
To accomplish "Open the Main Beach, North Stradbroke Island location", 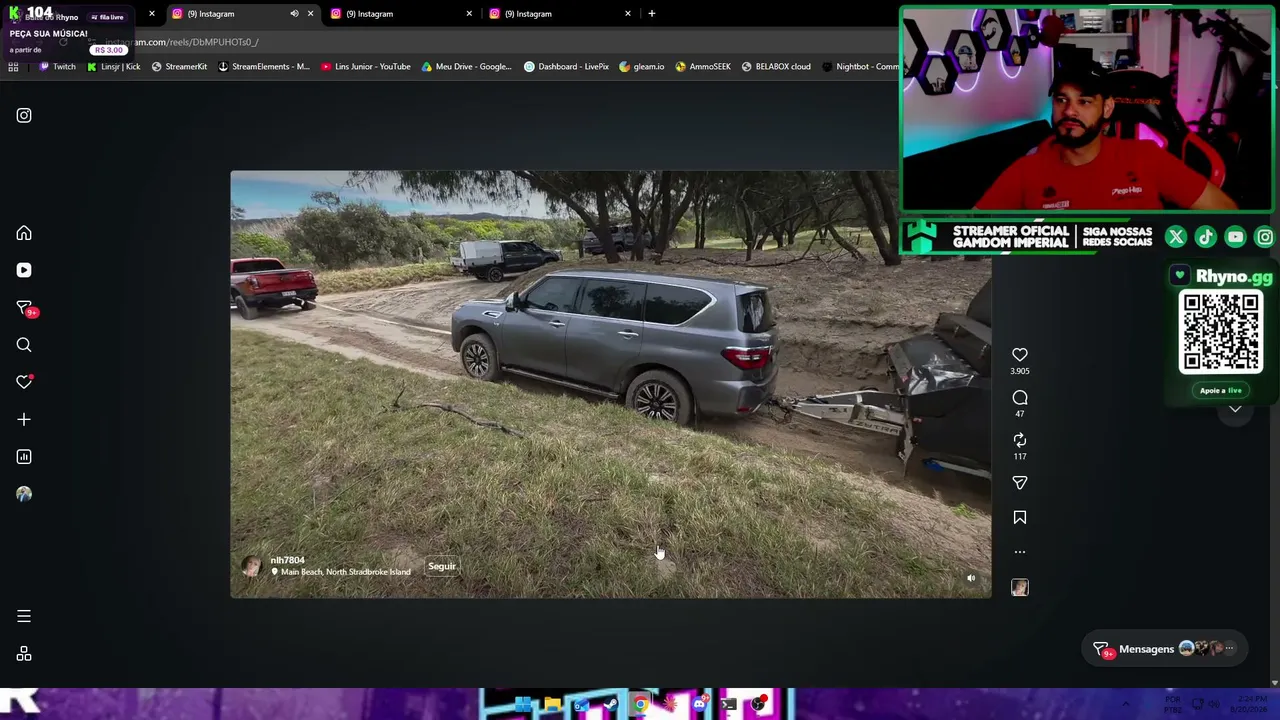I will (346, 572).
